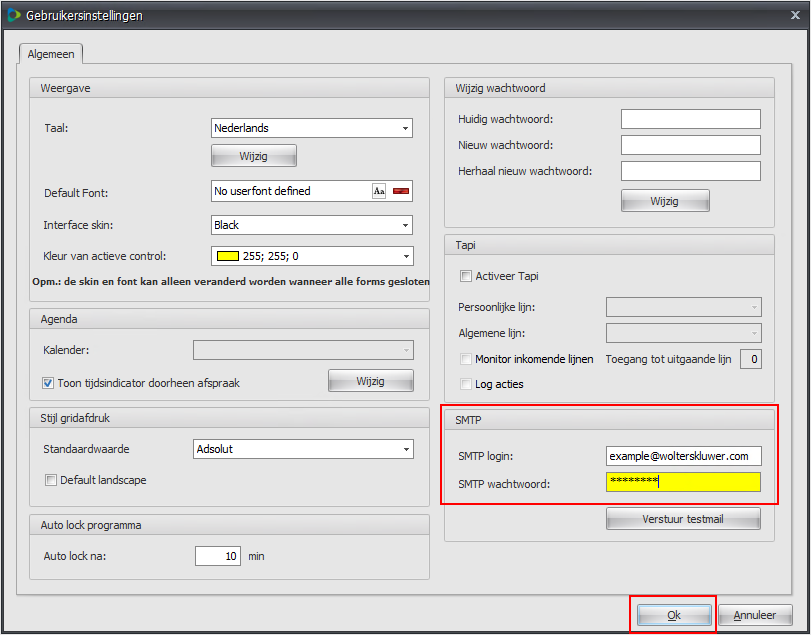Click the Auto lock na minutes field

click(x=217, y=556)
